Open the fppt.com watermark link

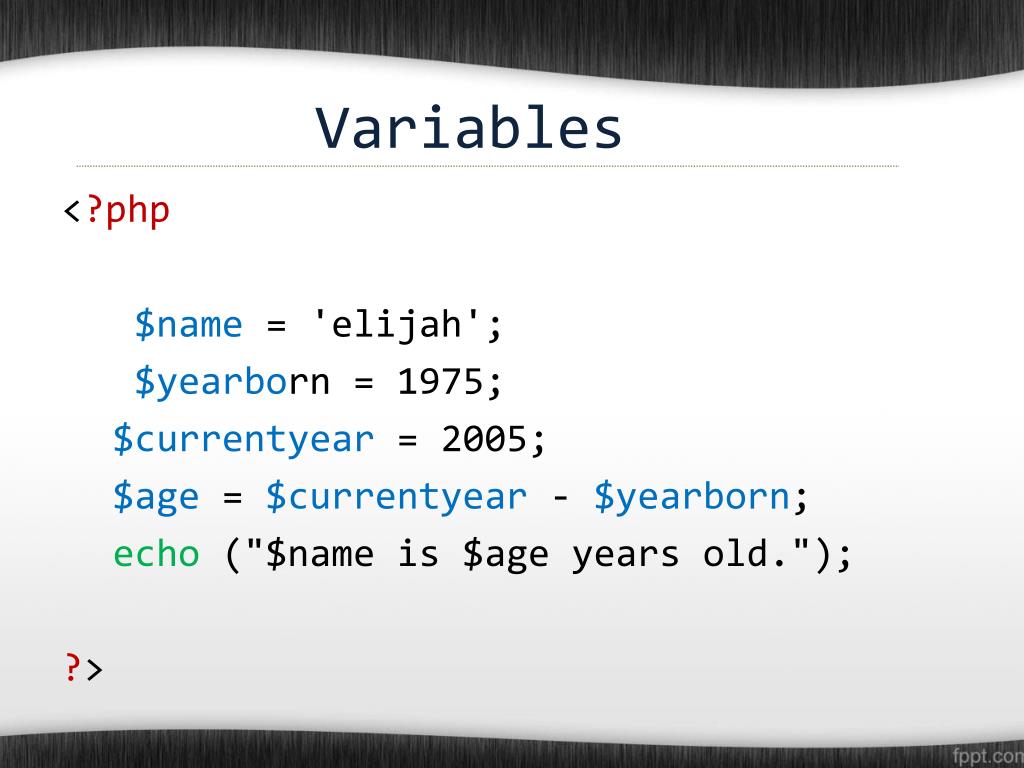[987, 756]
